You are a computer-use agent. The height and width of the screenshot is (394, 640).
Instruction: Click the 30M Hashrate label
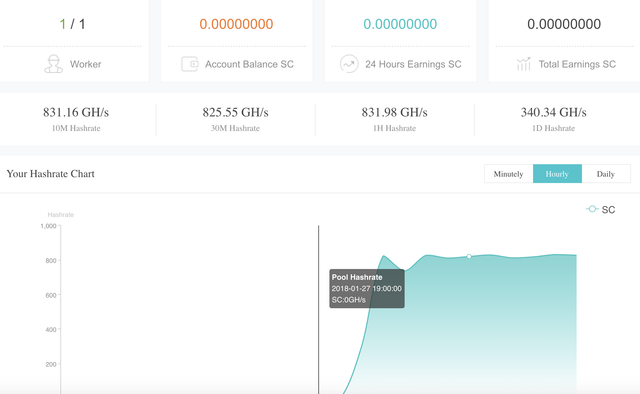[x=235, y=128]
